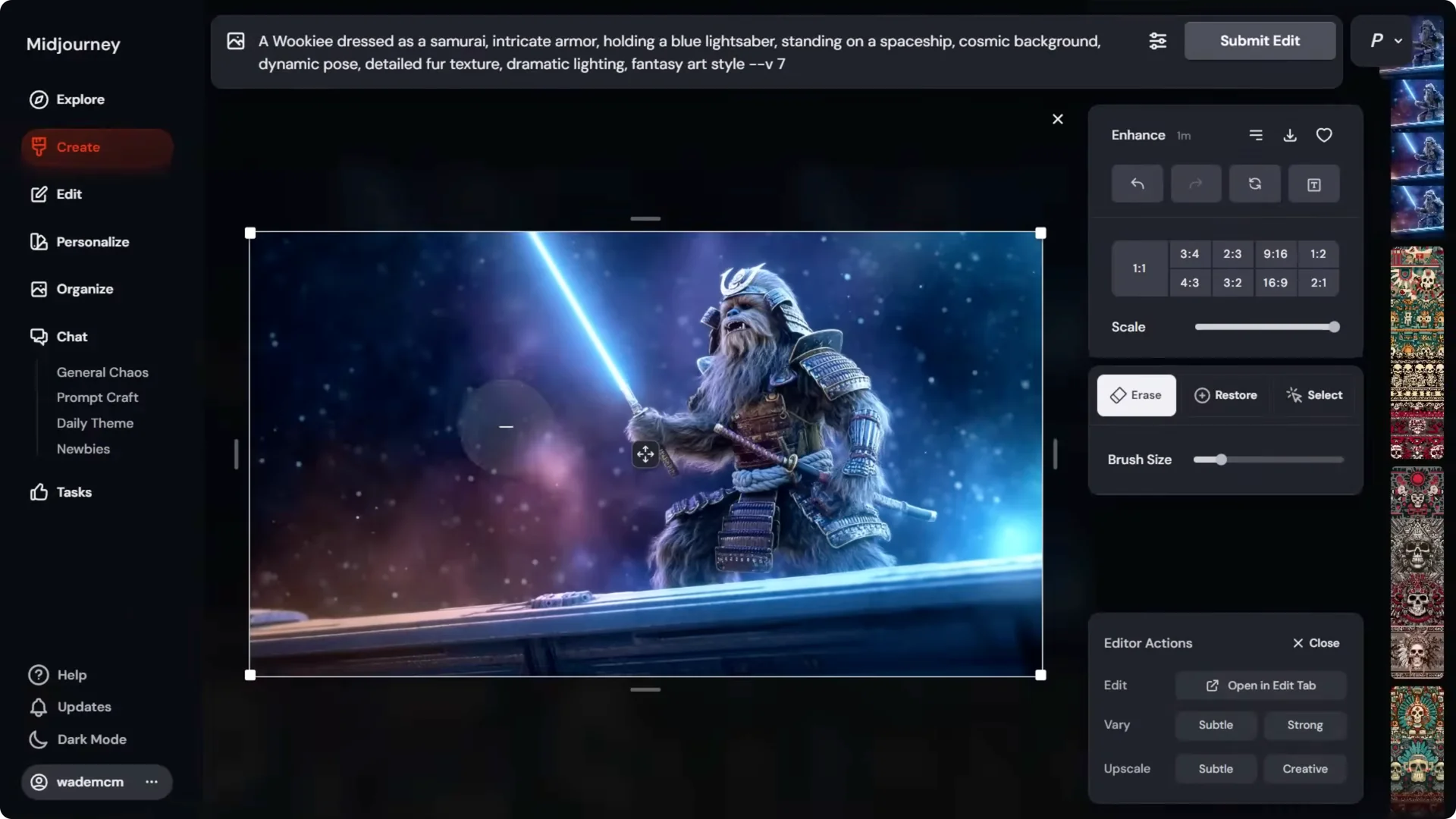Viewport: 1456px width, 819px height.
Task: Favorite the image with the heart icon
Action: pos(1324,135)
